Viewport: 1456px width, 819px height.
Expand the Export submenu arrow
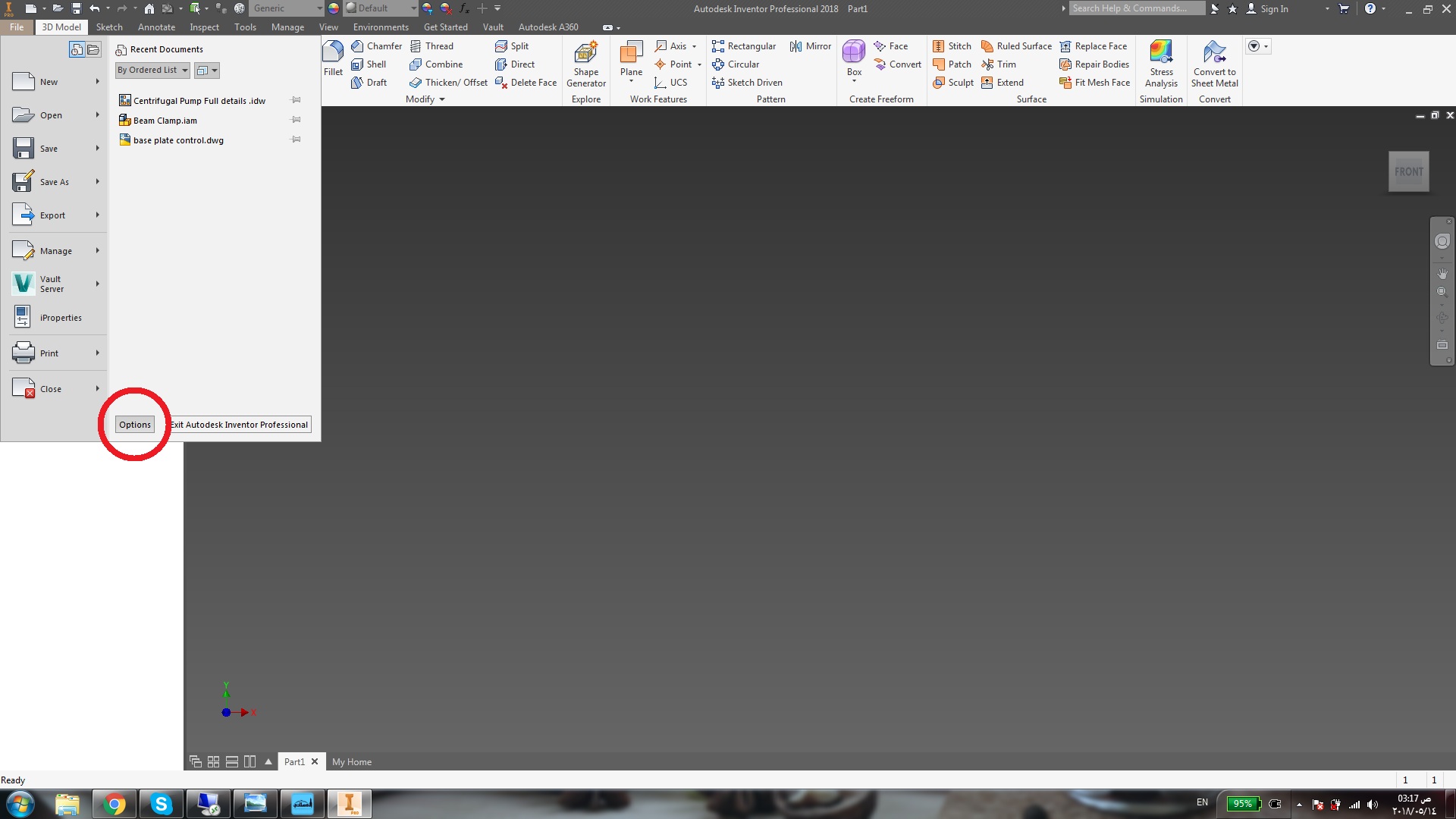[97, 215]
